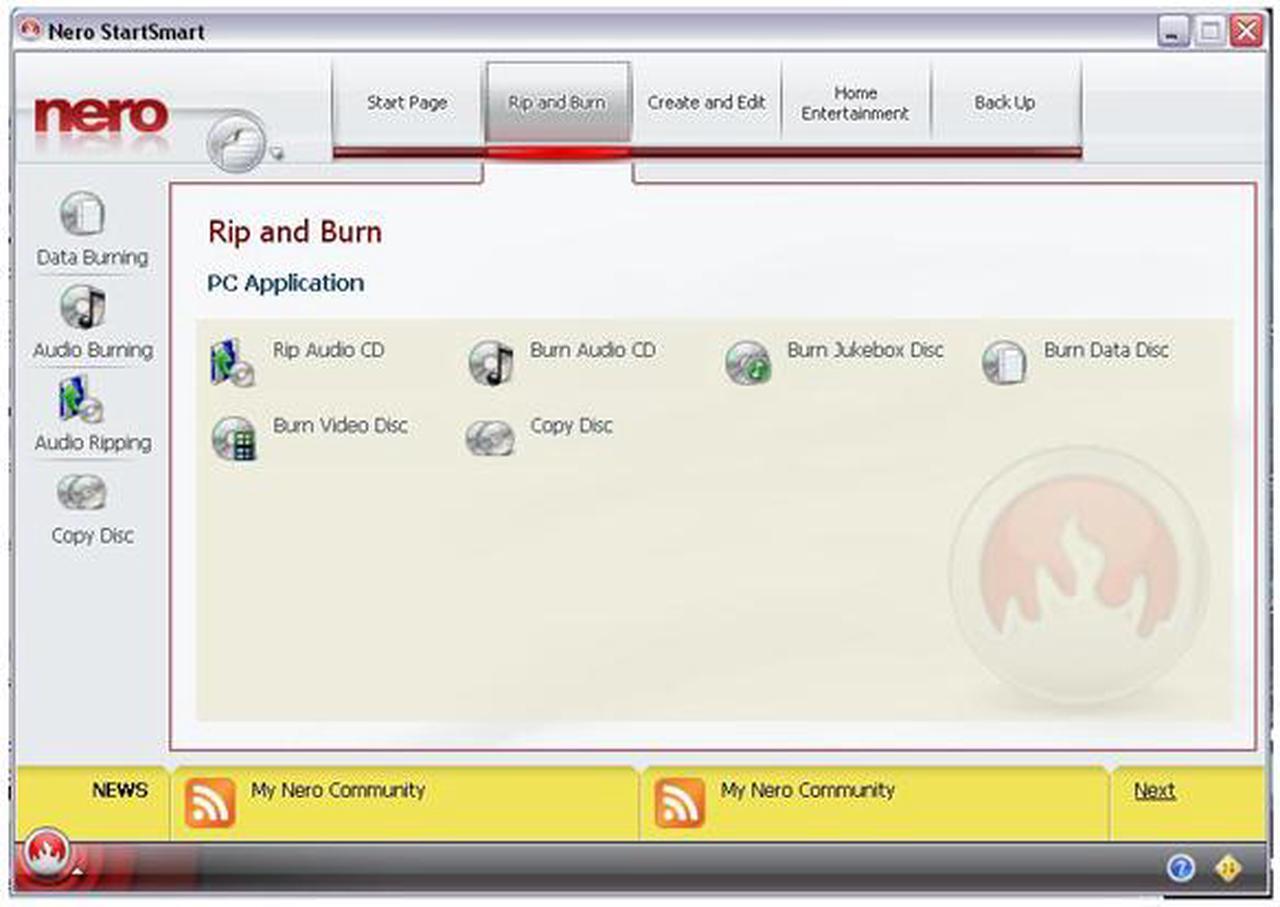
Task: Click Copy Disc icon in PC Application
Action: [x=491, y=438]
